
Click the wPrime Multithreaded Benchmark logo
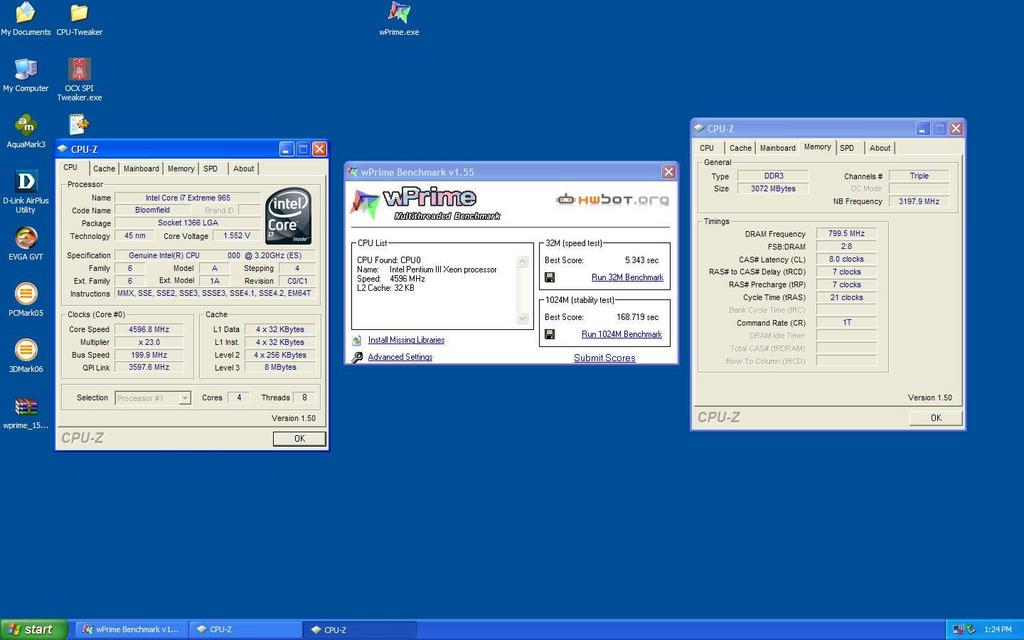[426, 204]
